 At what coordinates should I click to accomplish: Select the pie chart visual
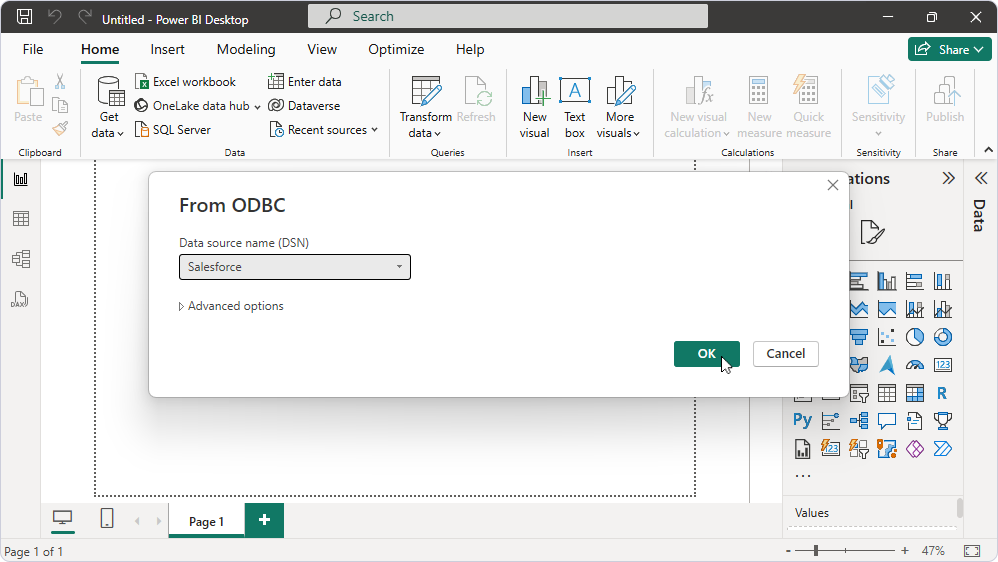pos(915,337)
